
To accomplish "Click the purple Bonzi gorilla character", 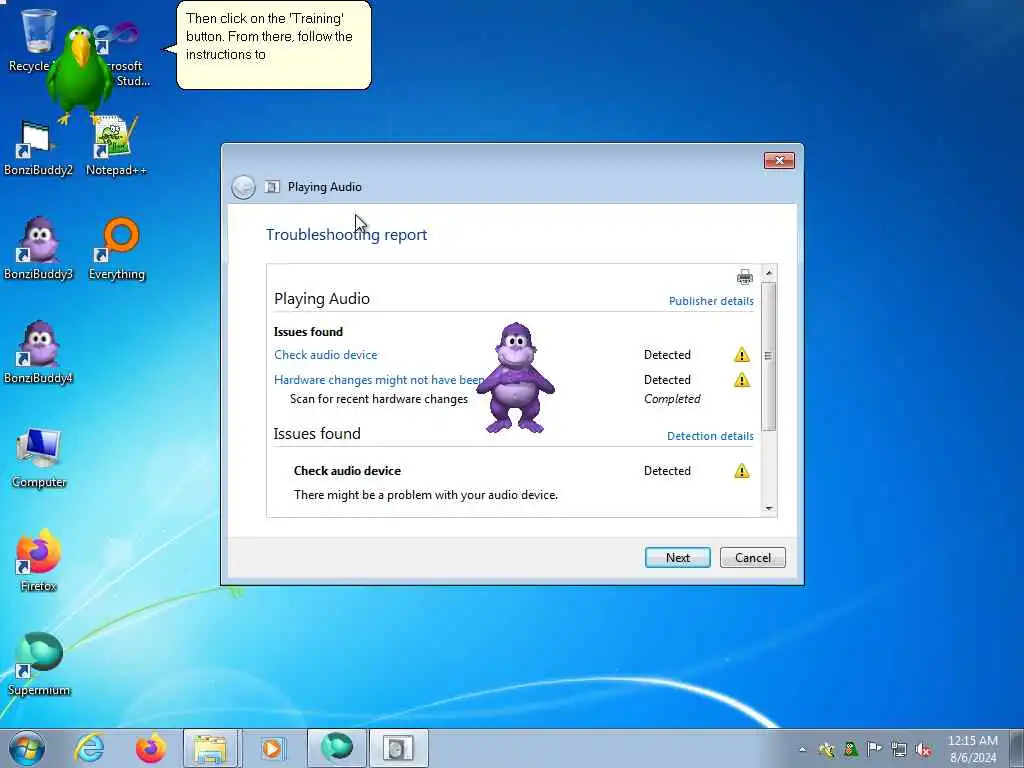I will 515,377.
